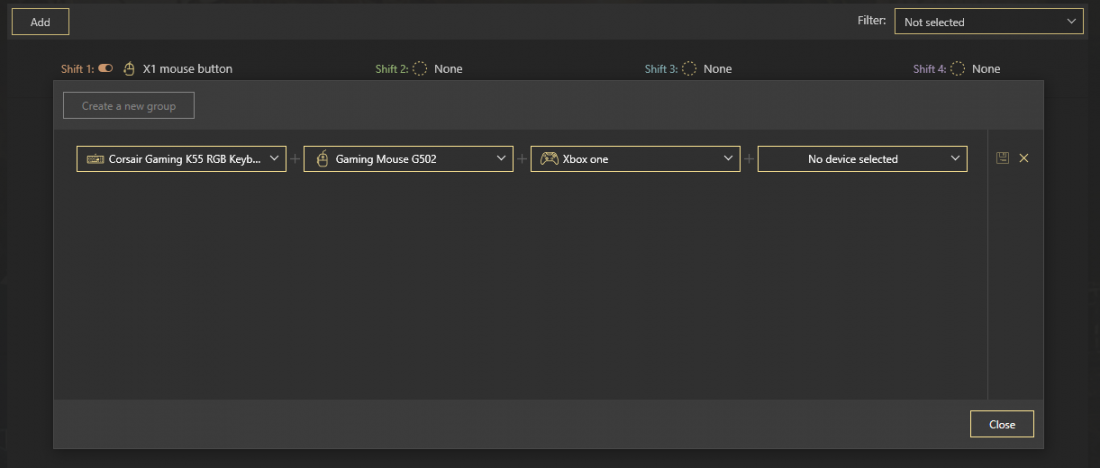Click the mouse icon beside X1 mouse button

[129, 69]
